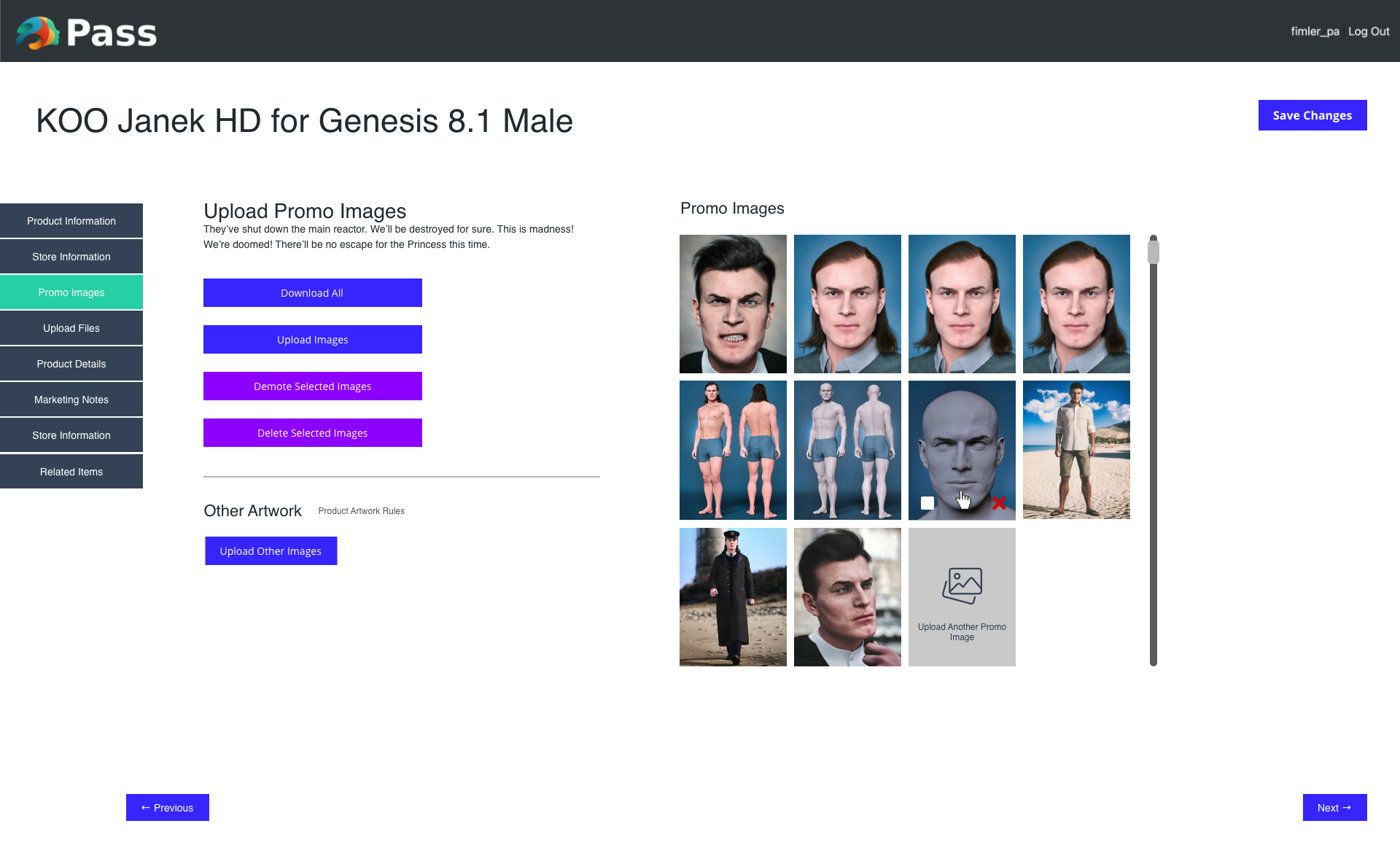Open the Related Items tab
This screenshot has width=1400, height=845.
(x=71, y=472)
